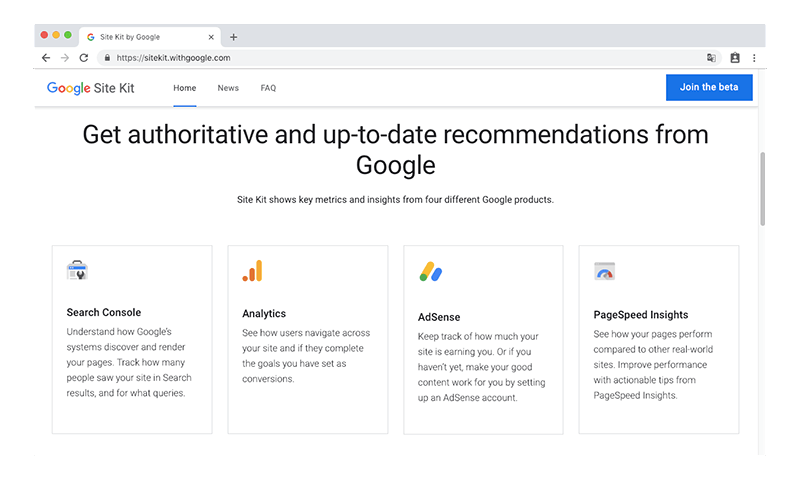Click the Search Console card heading
The width and height of the screenshot is (800, 500).
pyautogui.click(x=104, y=312)
